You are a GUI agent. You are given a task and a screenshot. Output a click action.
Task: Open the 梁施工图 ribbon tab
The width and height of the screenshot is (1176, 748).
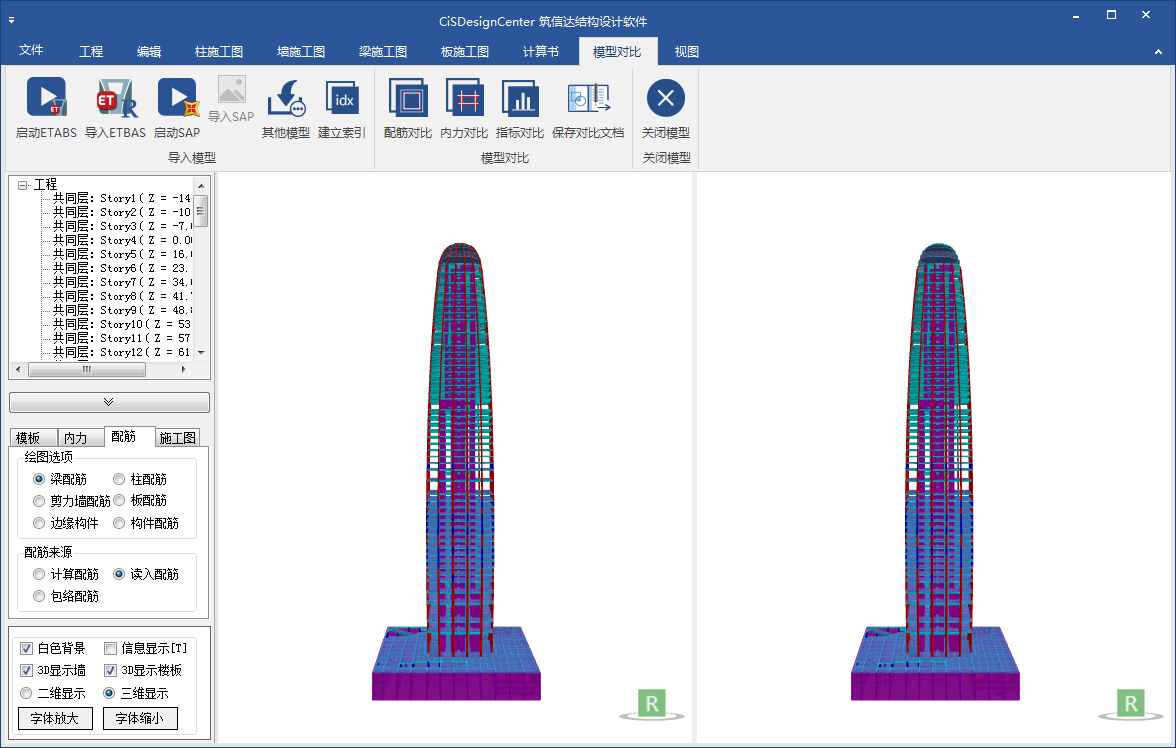[382, 51]
